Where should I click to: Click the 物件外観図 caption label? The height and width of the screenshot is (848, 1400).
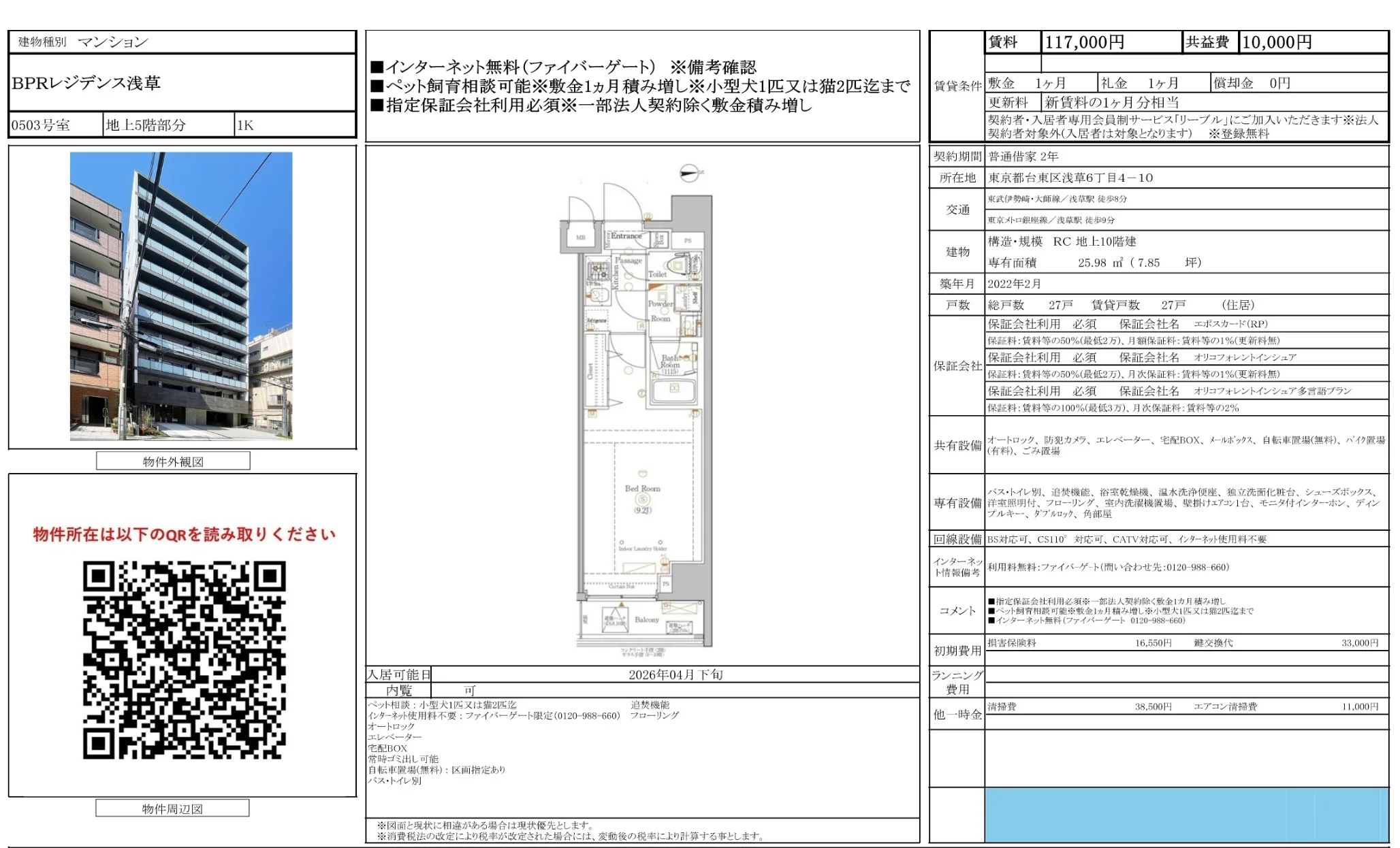coord(173,461)
